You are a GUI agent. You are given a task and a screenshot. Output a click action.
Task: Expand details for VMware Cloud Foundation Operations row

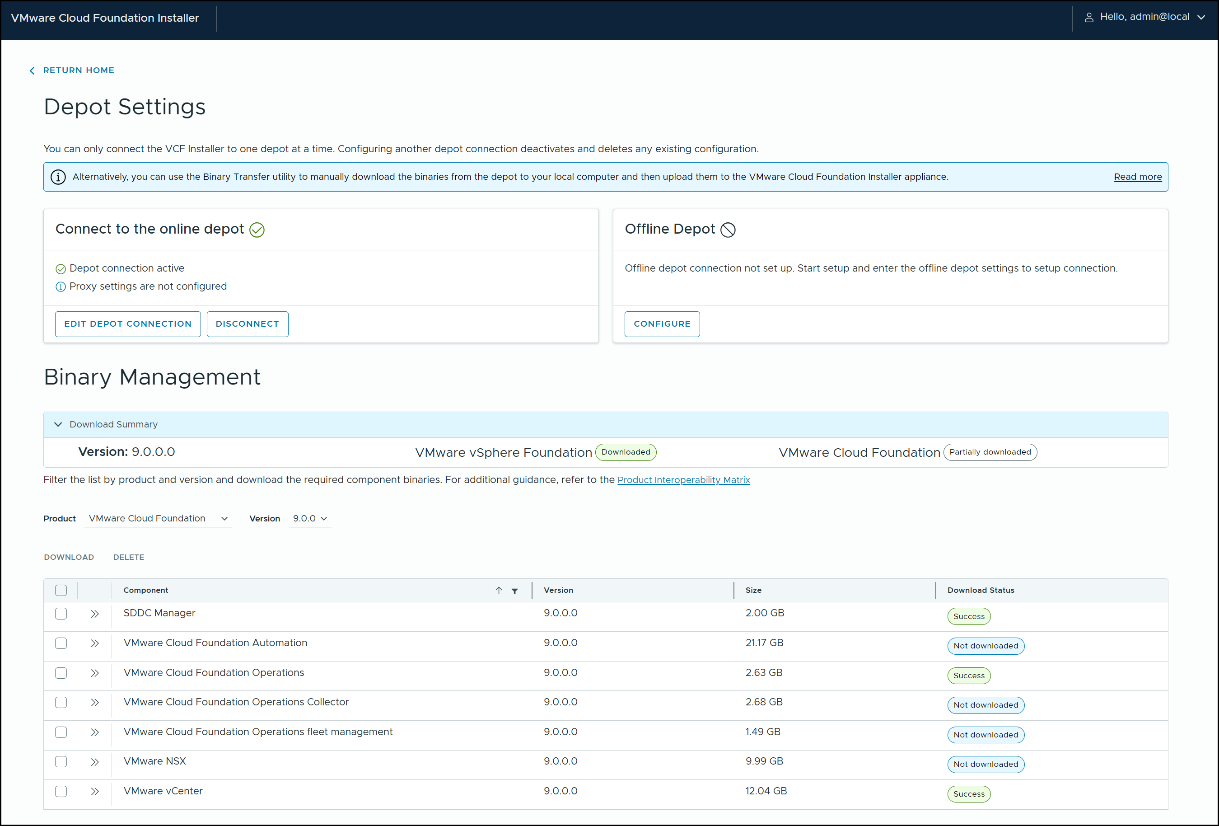tap(95, 673)
